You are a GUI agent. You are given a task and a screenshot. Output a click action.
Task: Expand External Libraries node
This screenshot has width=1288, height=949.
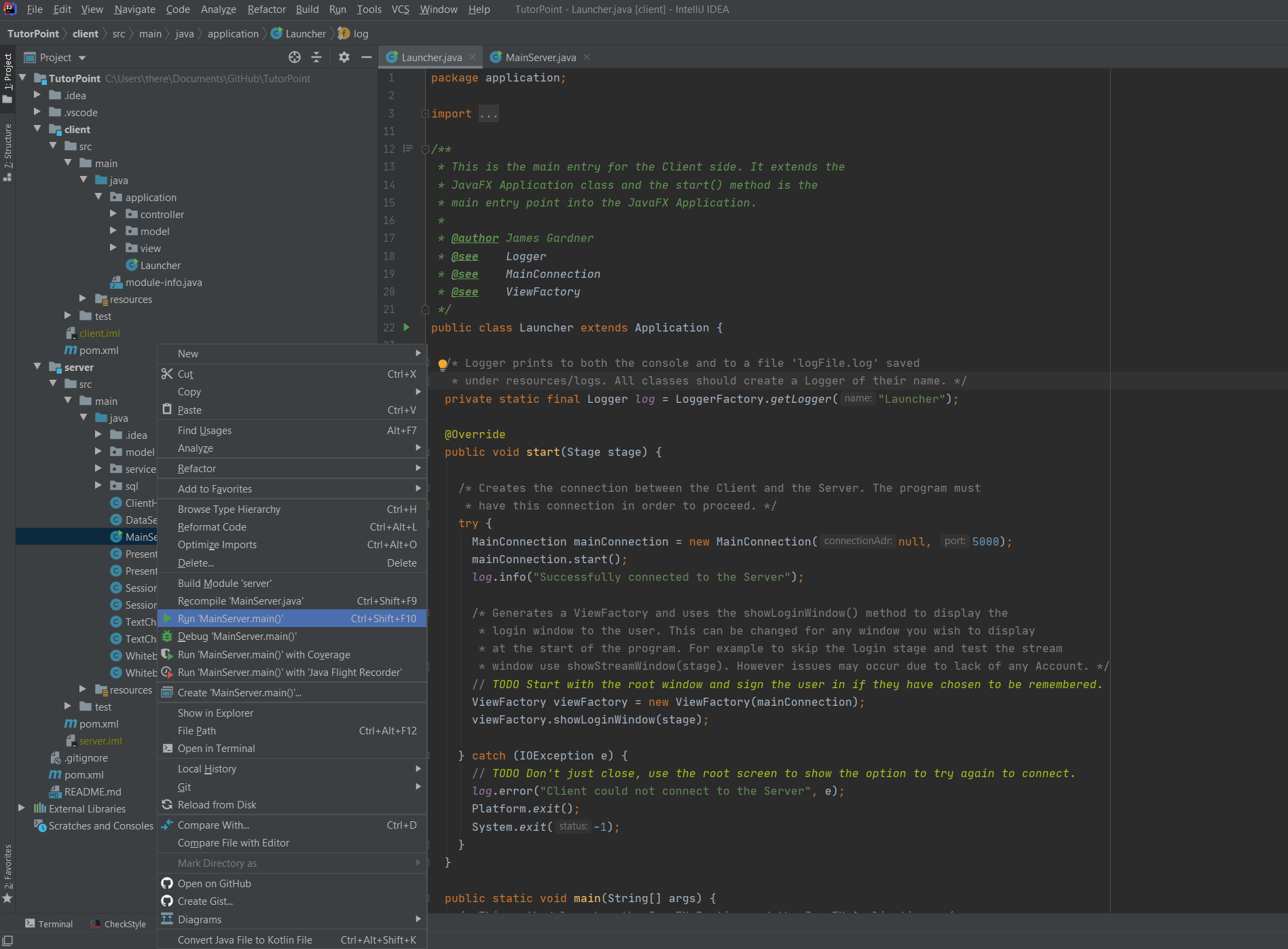click(22, 808)
